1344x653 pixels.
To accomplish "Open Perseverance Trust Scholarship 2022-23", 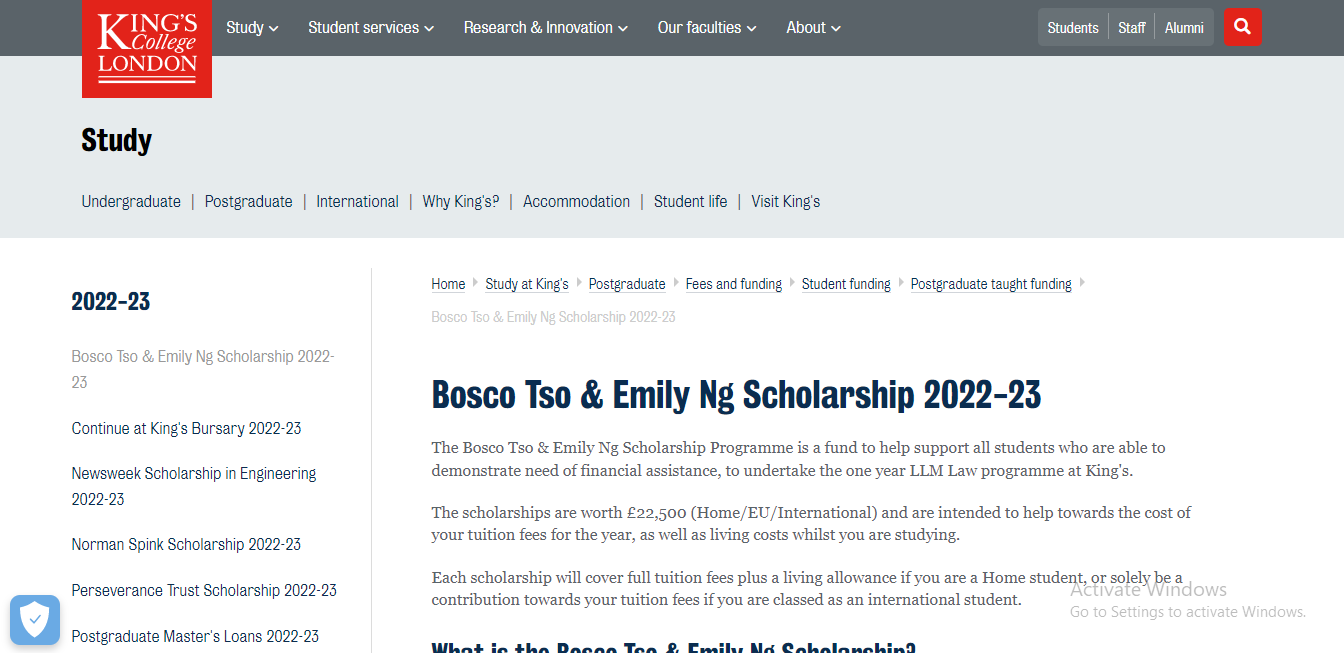I will click(x=204, y=590).
